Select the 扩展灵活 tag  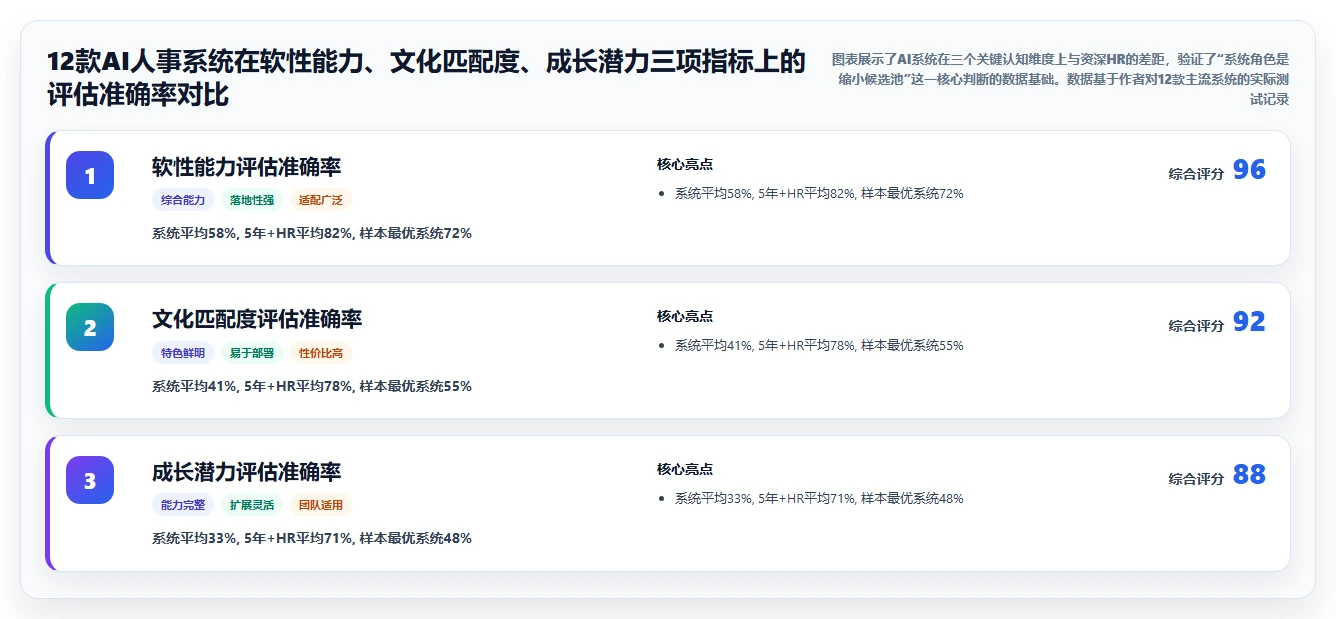tap(252, 505)
